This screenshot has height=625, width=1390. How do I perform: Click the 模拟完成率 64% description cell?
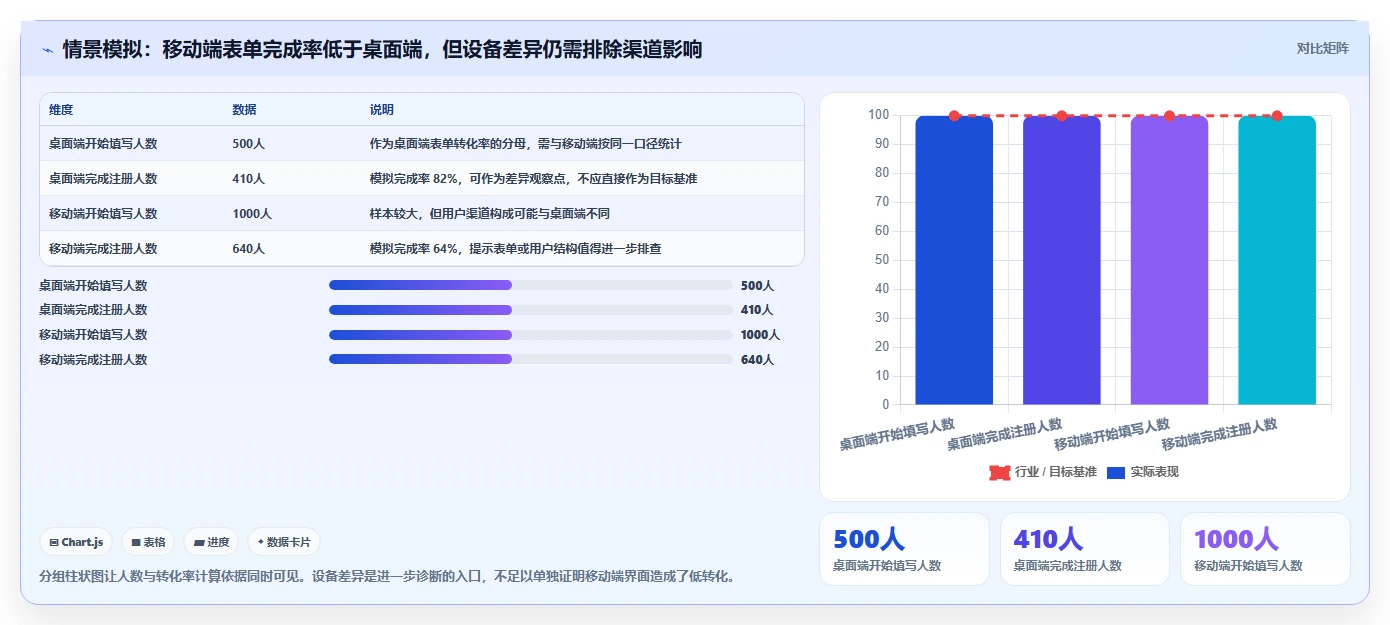(x=515, y=249)
